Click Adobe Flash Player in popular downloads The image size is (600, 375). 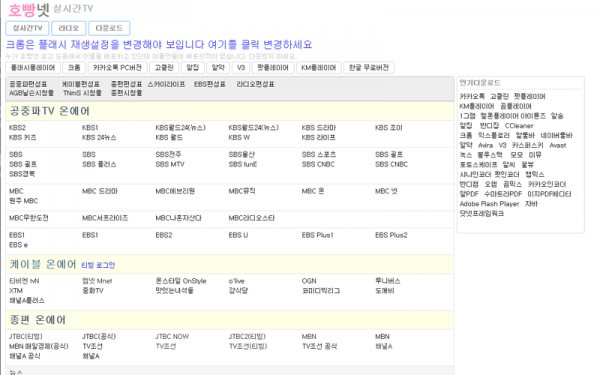coord(489,204)
